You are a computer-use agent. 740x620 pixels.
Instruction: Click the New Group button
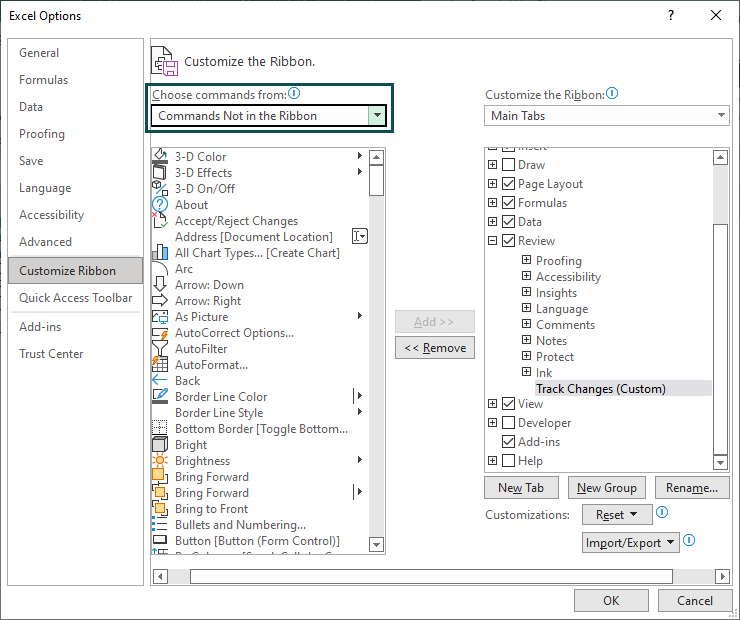606,487
